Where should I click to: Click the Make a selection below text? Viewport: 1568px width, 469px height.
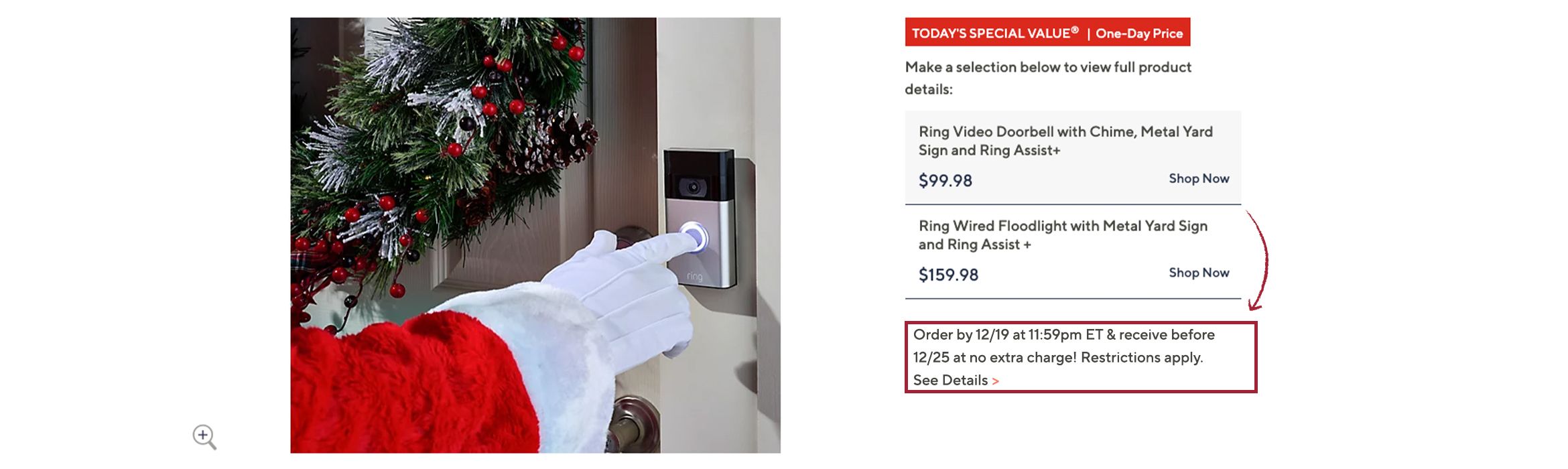pos(1048,78)
